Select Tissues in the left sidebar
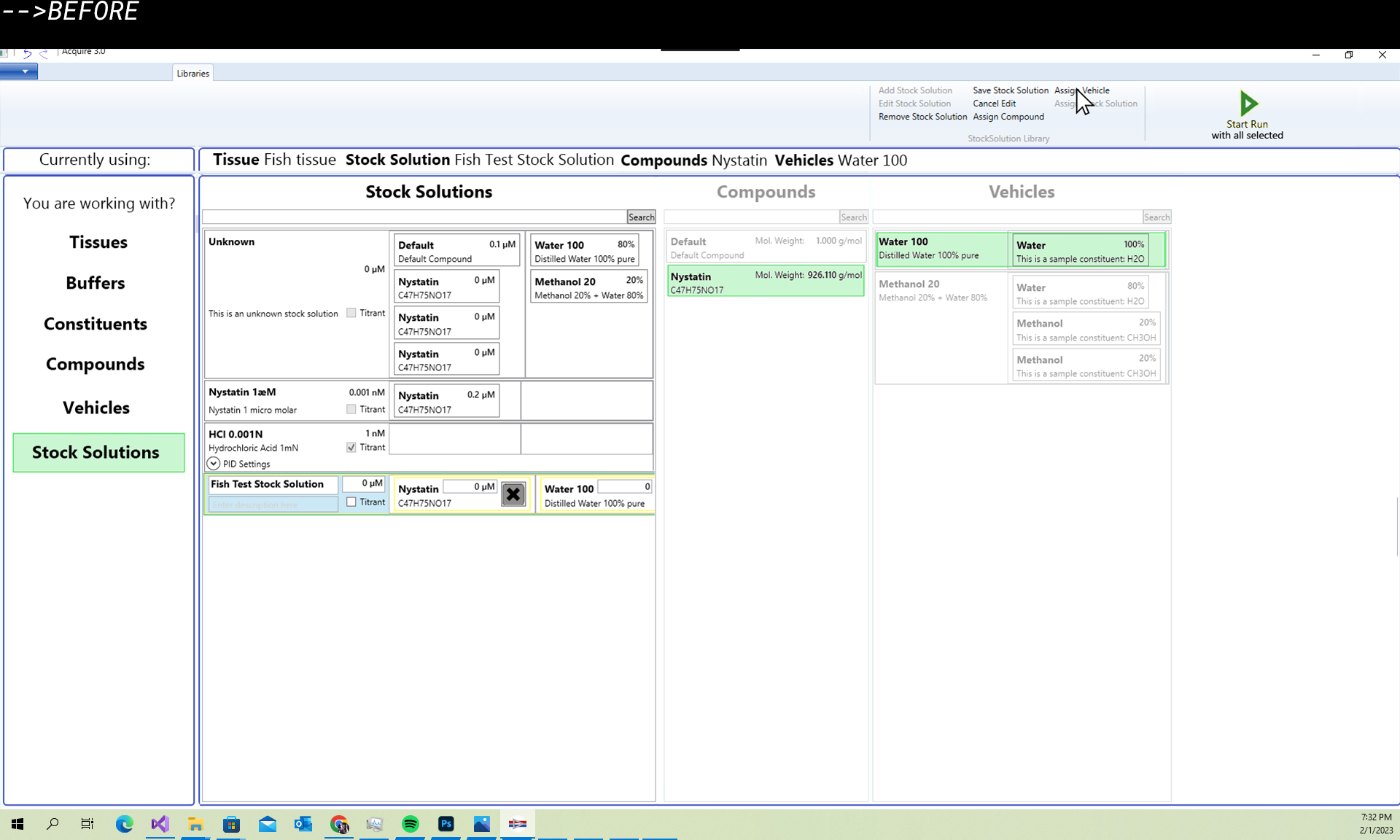Image resolution: width=1400 pixels, height=840 pixels. (98, 242)
